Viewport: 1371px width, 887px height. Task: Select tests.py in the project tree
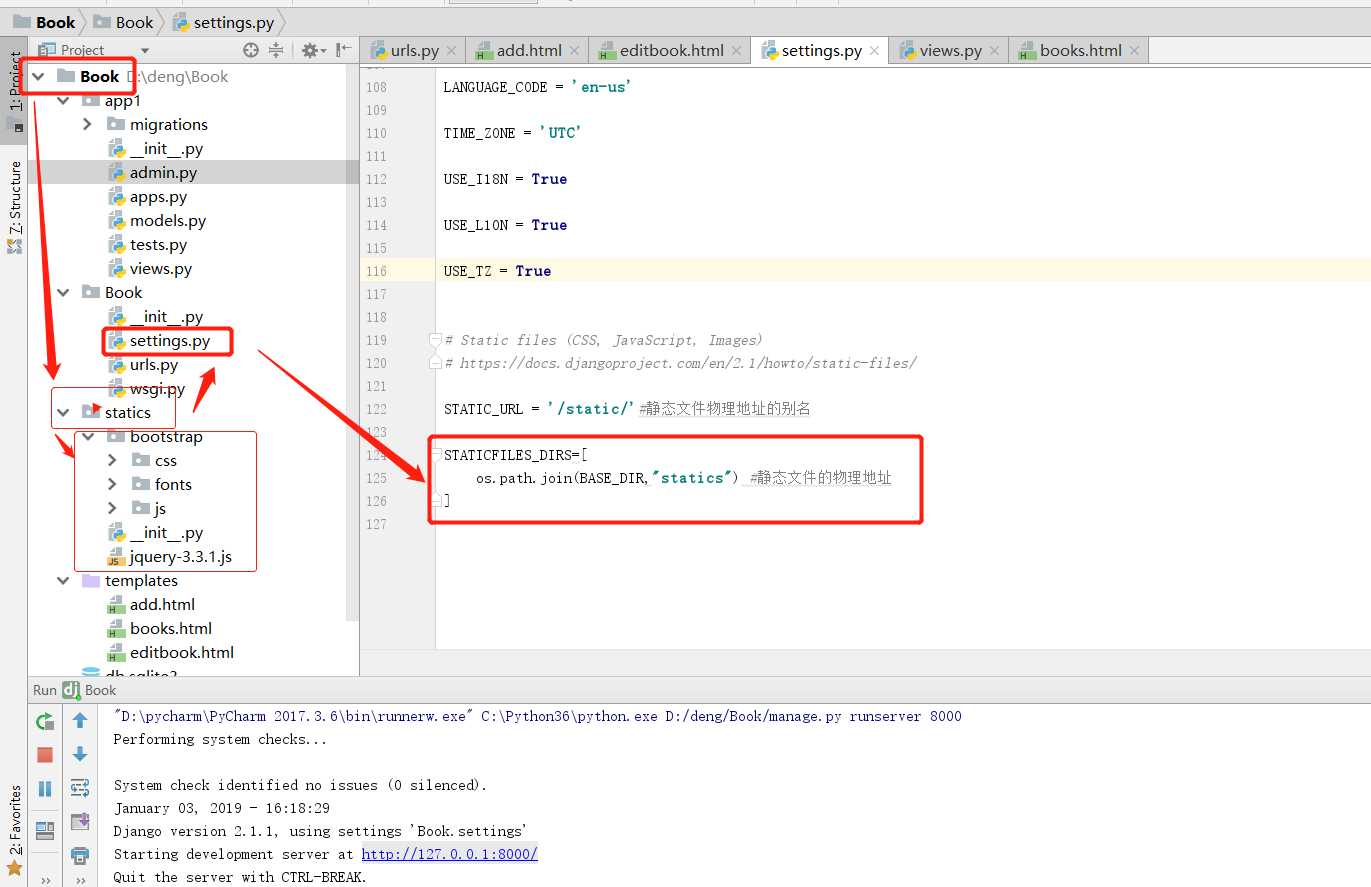click(158, 244)
